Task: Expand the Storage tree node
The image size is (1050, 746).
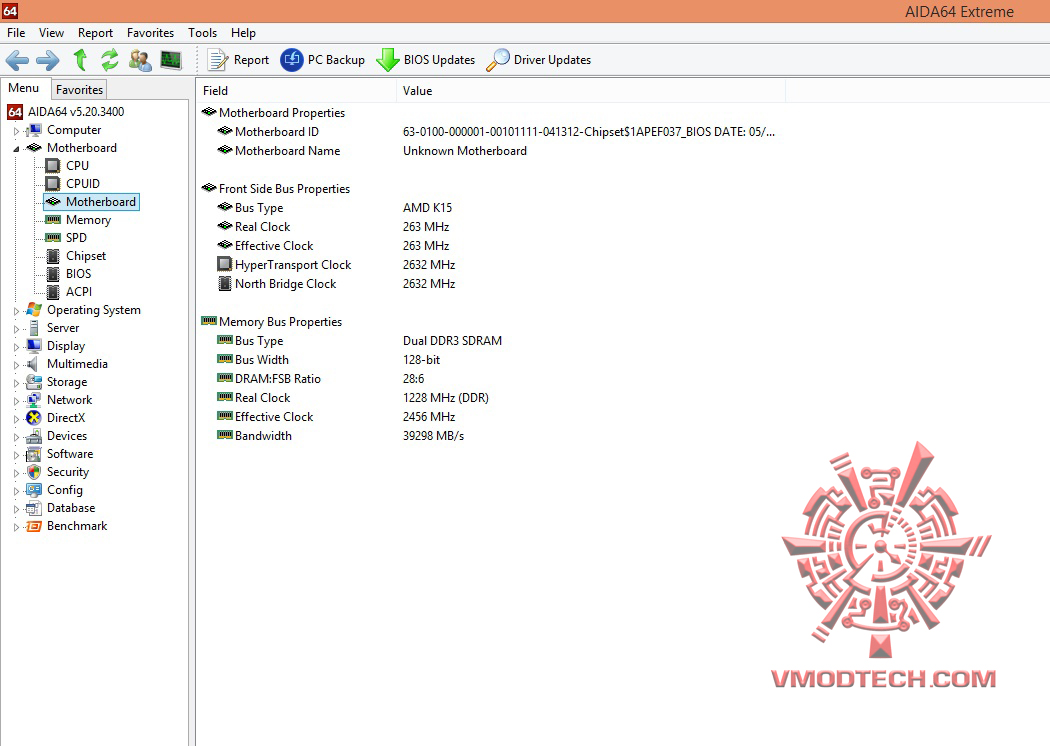Action: point(16,383)
